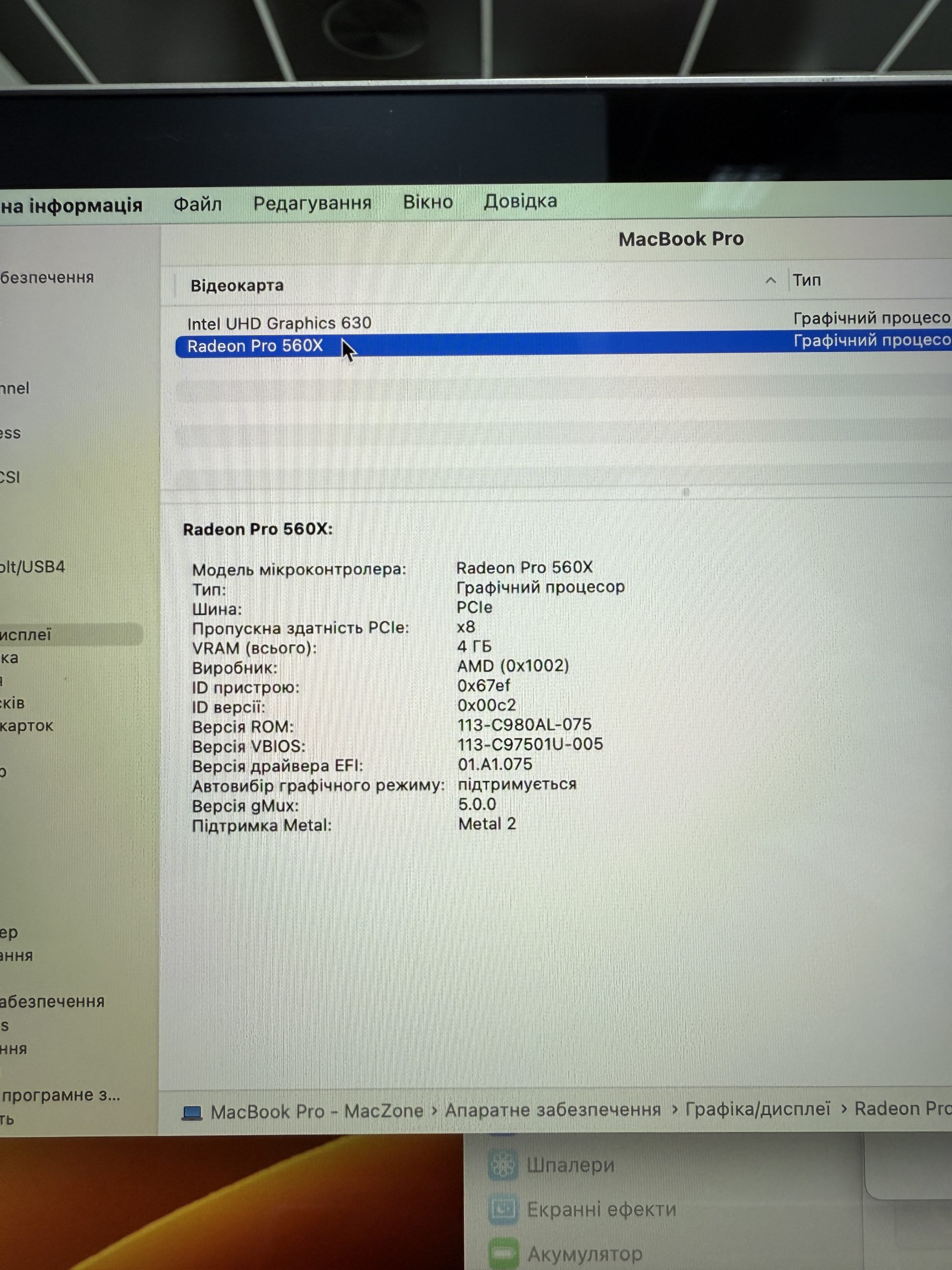The width and height of the screenshot is (952, 1270).
Task: Select Intel UHD Graphics 630 row
Action: point(563,321)
